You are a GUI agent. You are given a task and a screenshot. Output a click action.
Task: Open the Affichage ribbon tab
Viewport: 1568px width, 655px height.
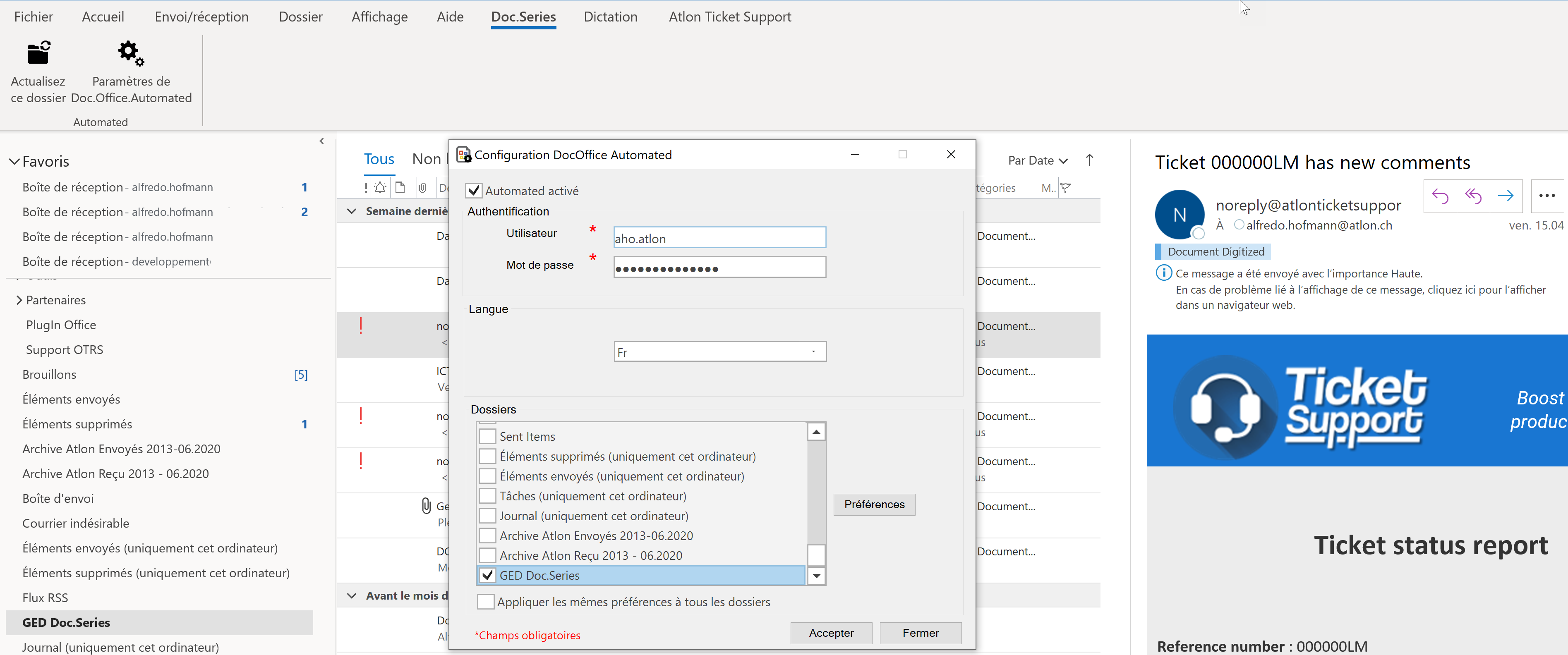click(380, 17)
